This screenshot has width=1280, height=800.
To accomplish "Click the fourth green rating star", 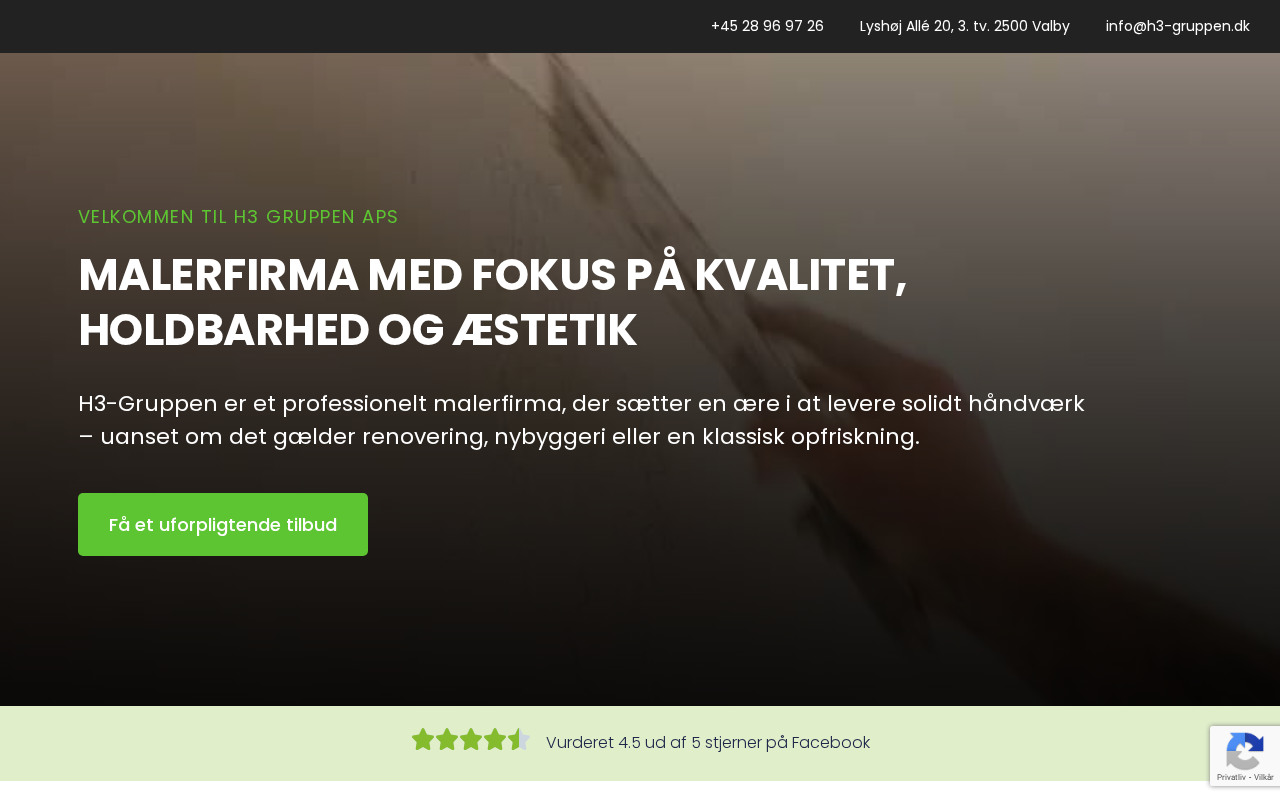I will (x=495, y=740).
